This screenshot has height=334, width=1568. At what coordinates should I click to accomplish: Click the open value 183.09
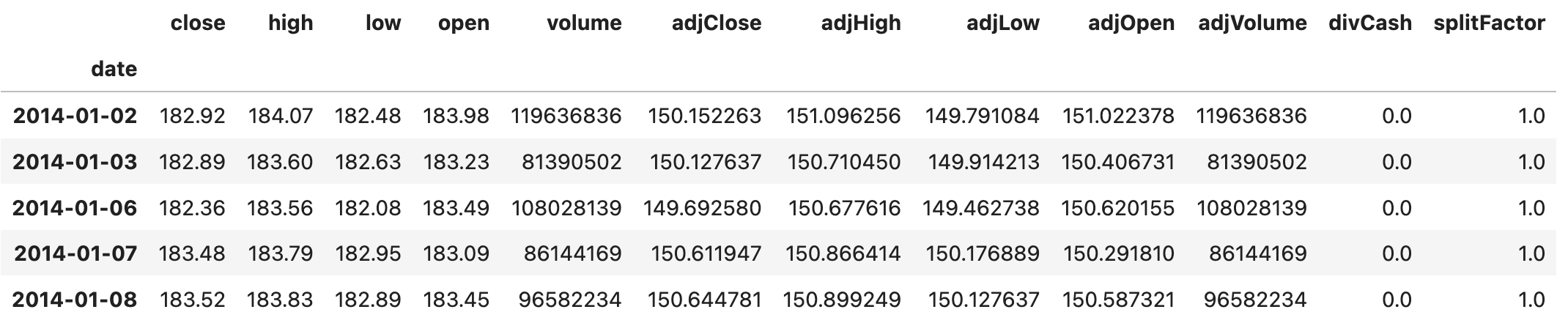pos(456,253)
